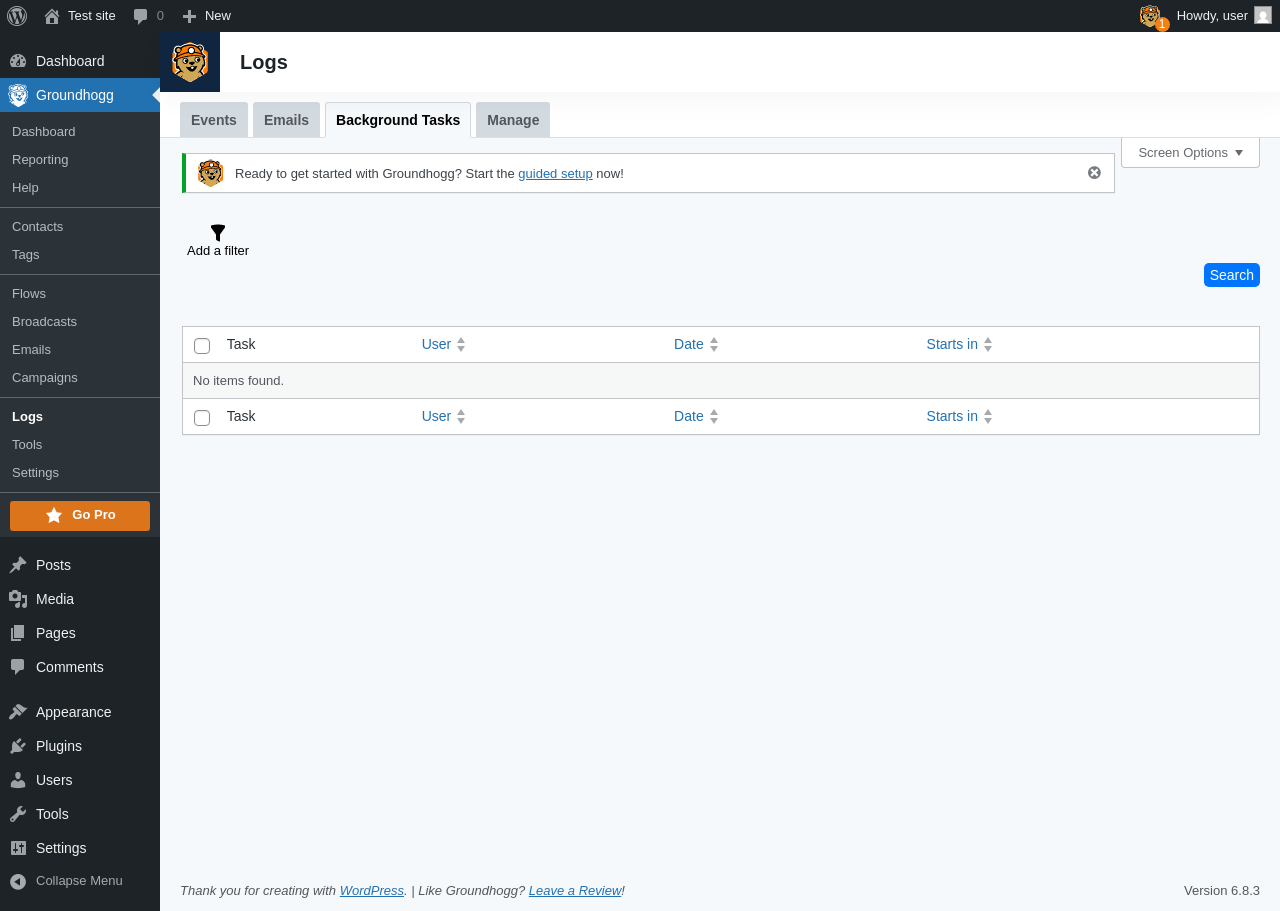
Task: Dismiss the guided setup notice
Action: click(1094, 172)
